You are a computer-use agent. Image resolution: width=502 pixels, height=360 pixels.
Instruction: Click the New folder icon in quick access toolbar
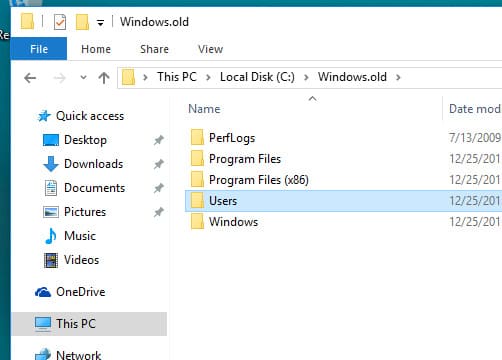pyautogui.click(x=82, y=22)
